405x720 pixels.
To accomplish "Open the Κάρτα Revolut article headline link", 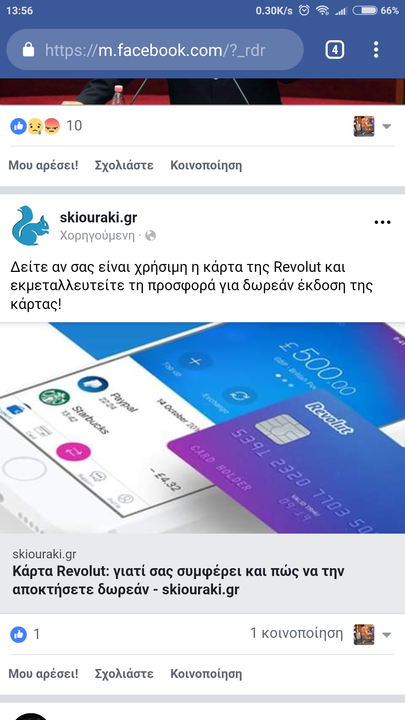I will [x=178, y=580].
